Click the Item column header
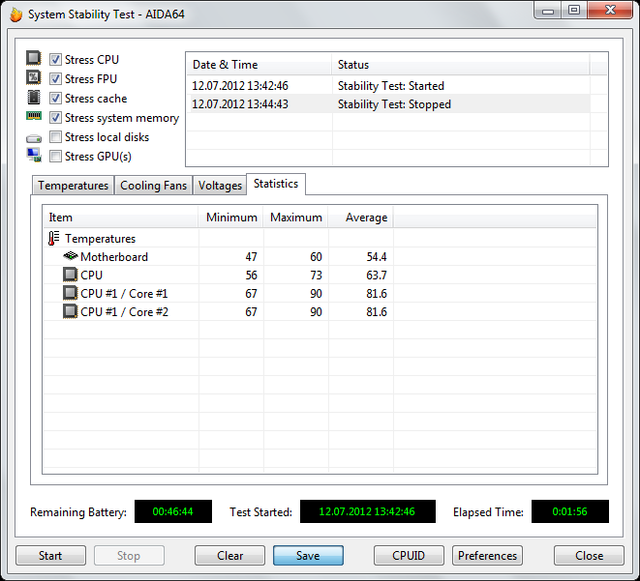Viewport: 640px width, 581px height. point(121,217)
